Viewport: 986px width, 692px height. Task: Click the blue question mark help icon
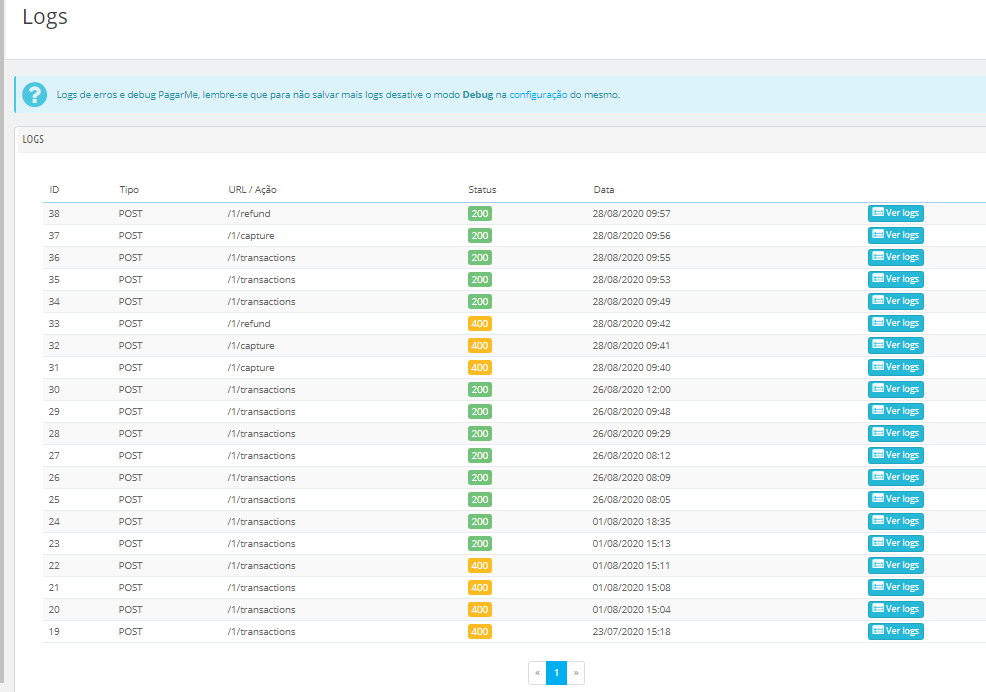pyautogui.click(x=35, y=95)
